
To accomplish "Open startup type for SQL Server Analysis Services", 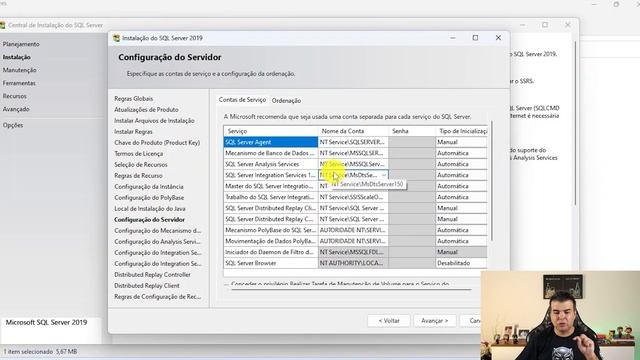I will click(x=461, y=164).
